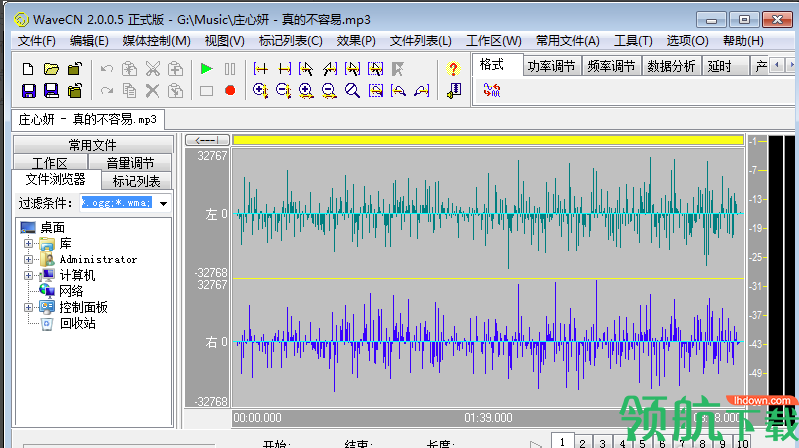Click the red-blue convert icon under 格式 tab
The image size is (799, 448).
[x=492, y=91]
